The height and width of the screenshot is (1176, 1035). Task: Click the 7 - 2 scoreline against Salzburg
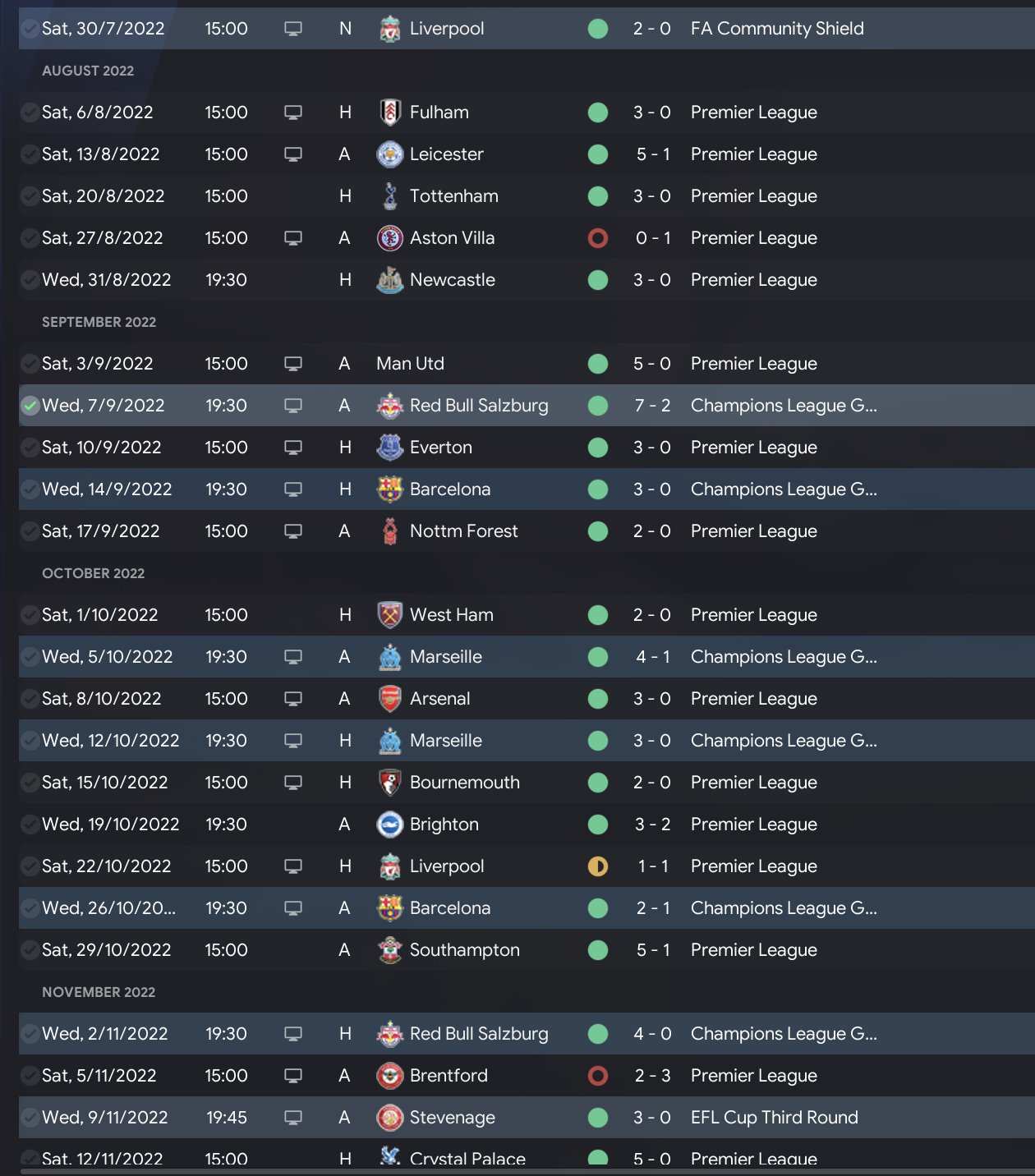click(x=652, y=406)
